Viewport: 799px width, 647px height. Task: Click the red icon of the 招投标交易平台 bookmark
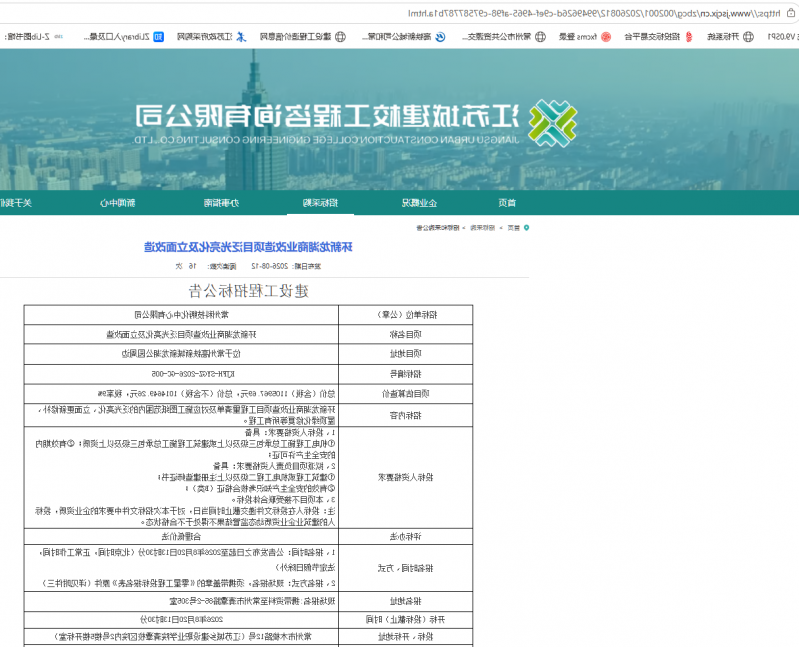688,37
